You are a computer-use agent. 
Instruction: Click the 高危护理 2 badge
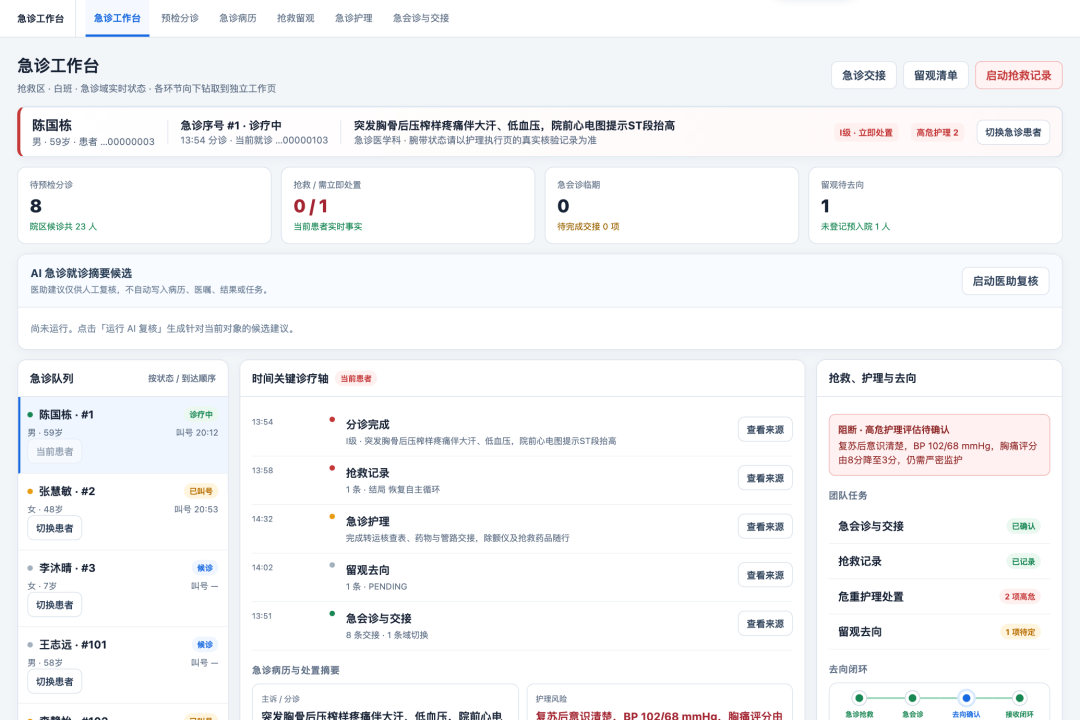[x=937, y=132]
